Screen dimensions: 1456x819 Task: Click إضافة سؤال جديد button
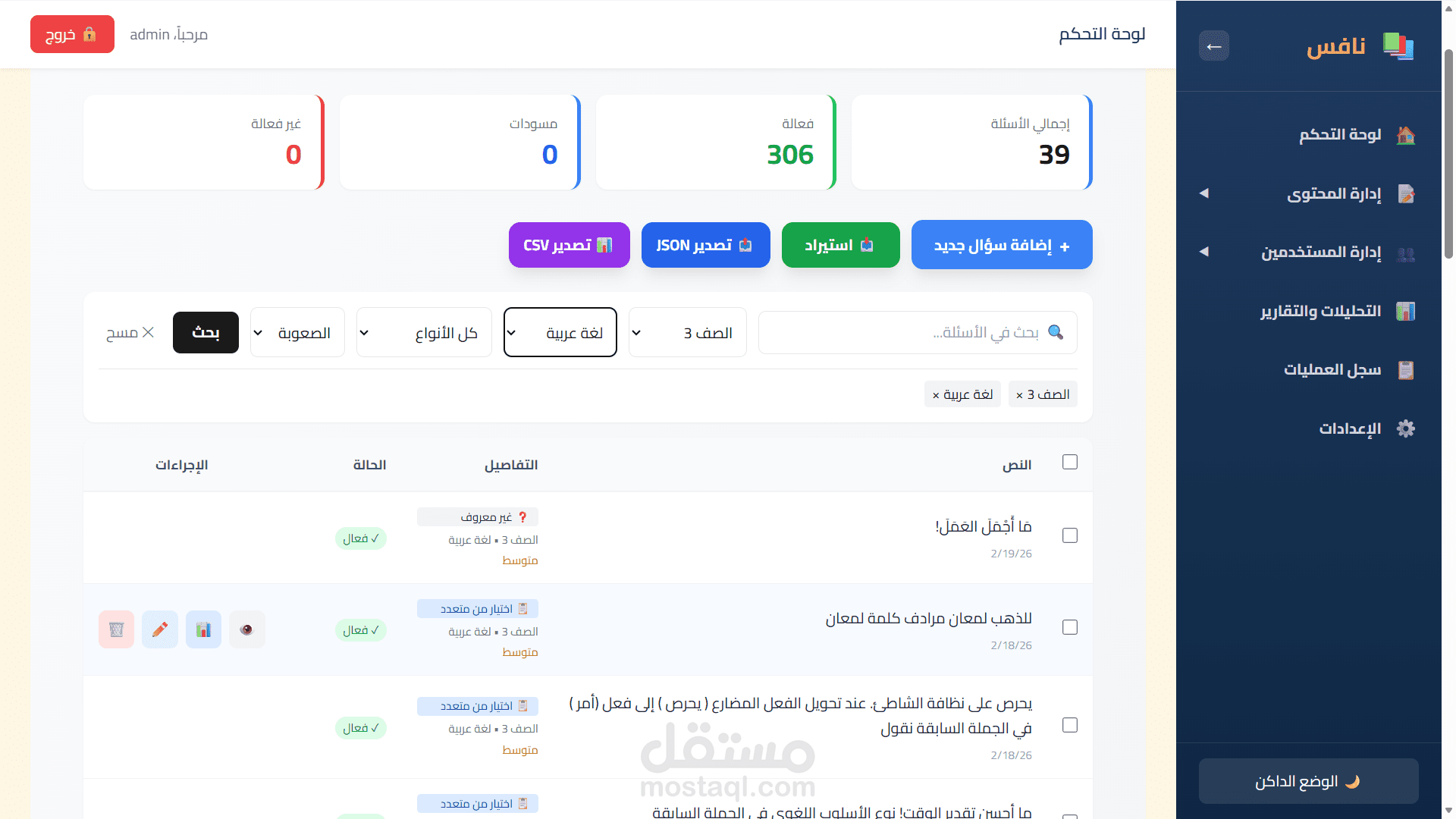(1001, 245)
